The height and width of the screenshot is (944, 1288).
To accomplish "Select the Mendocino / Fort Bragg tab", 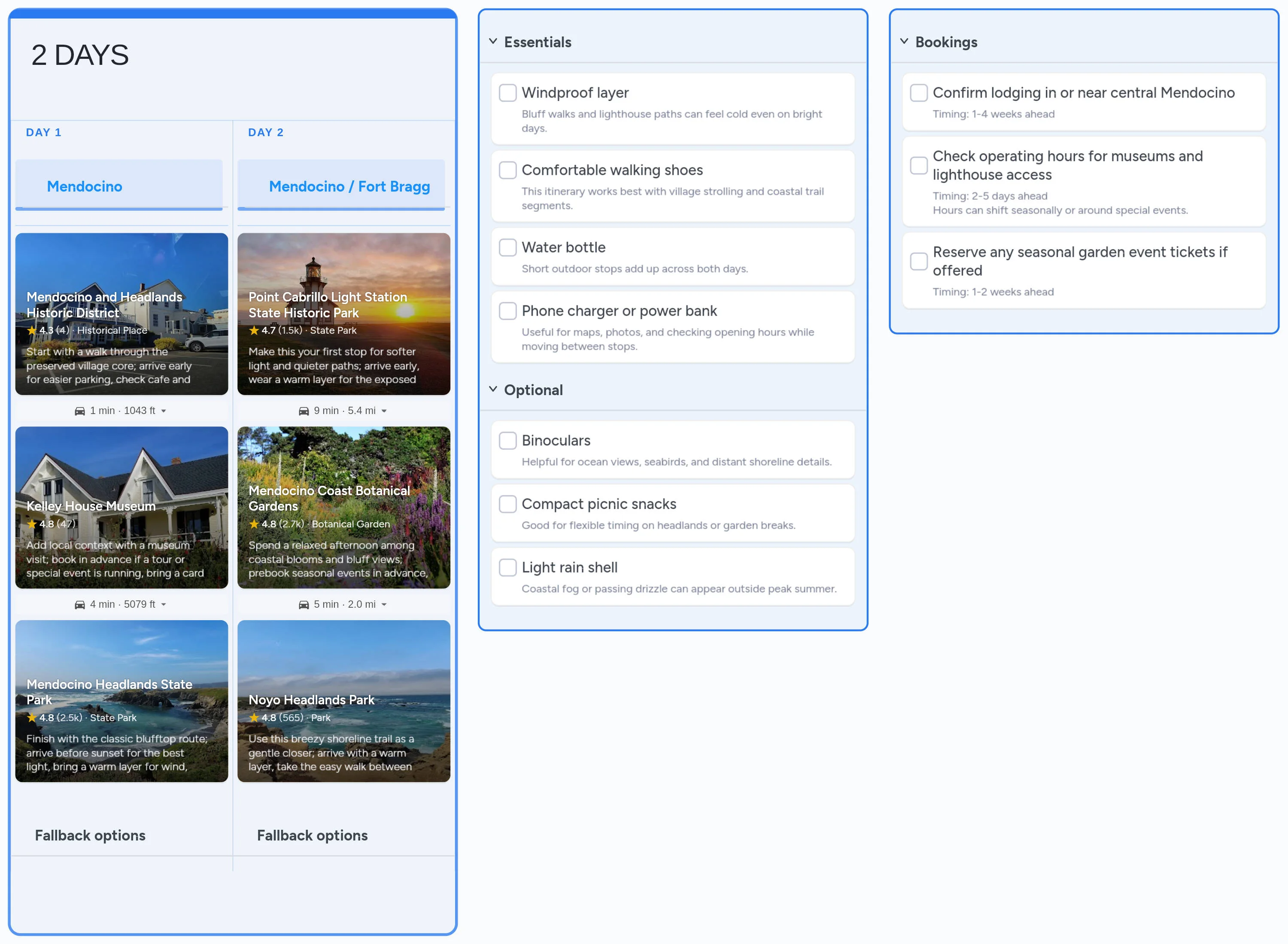I will pyautogui.click(x=349, y=186).
